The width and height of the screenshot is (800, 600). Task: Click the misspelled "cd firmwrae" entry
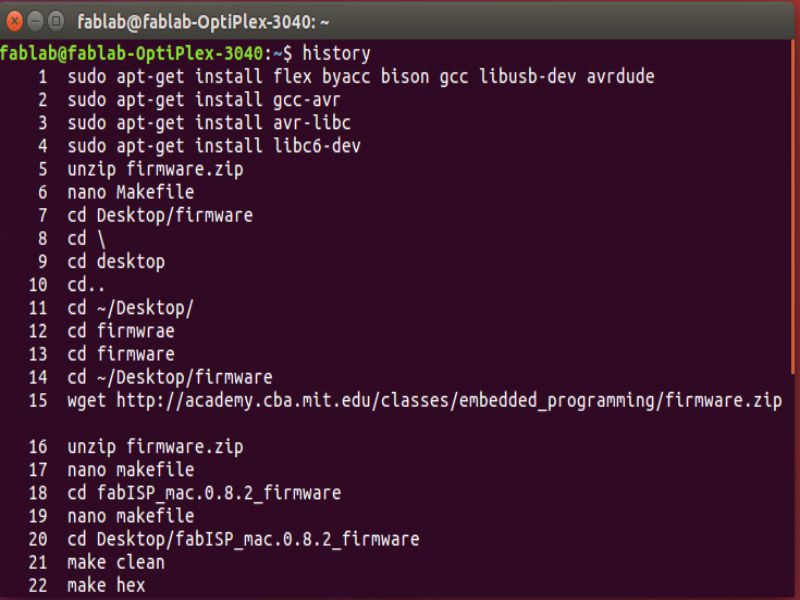pos(121,331)
